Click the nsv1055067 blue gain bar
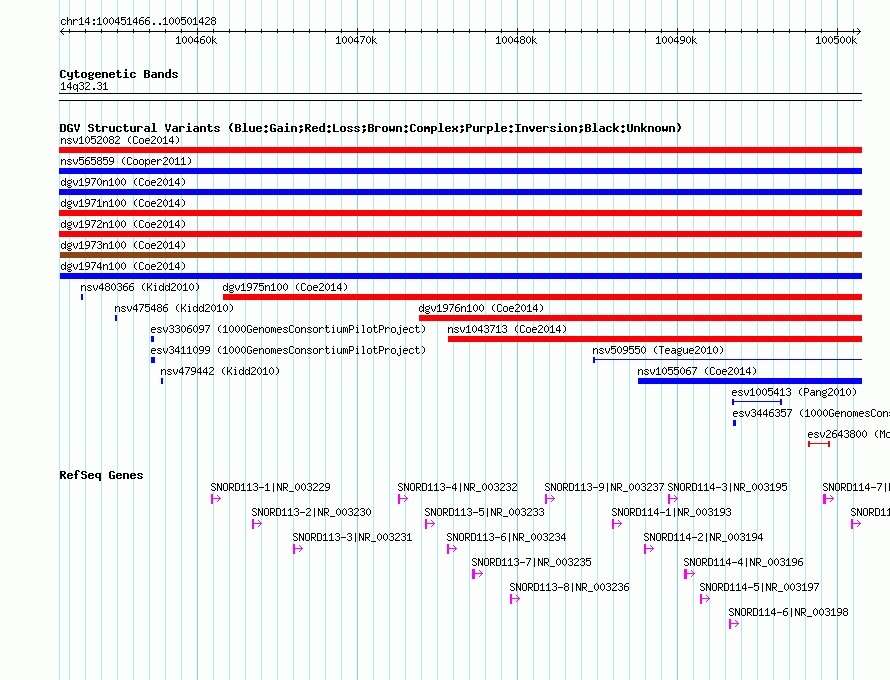 click(750, 381)
